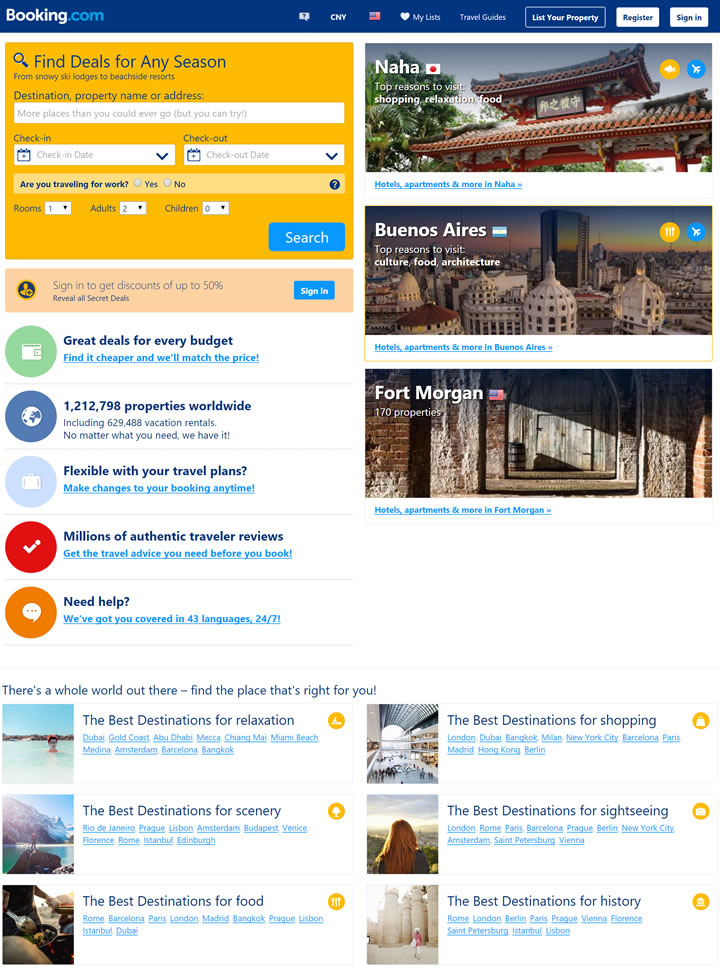Viewport: 720px width, 977px height.
Task: Click the fork and knife icon on Buenos Aires card
Action: click(670, 232)
